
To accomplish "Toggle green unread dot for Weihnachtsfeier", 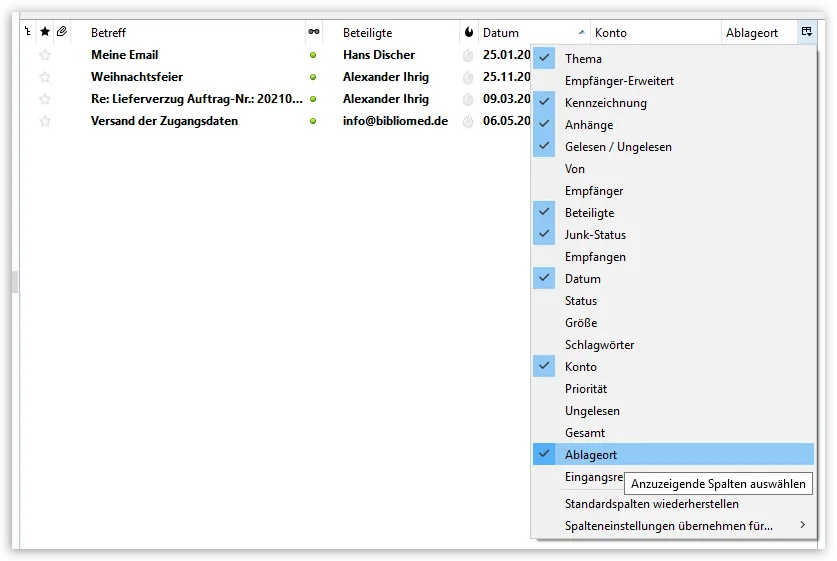I will pyautogui.click(x=313, y=77).
